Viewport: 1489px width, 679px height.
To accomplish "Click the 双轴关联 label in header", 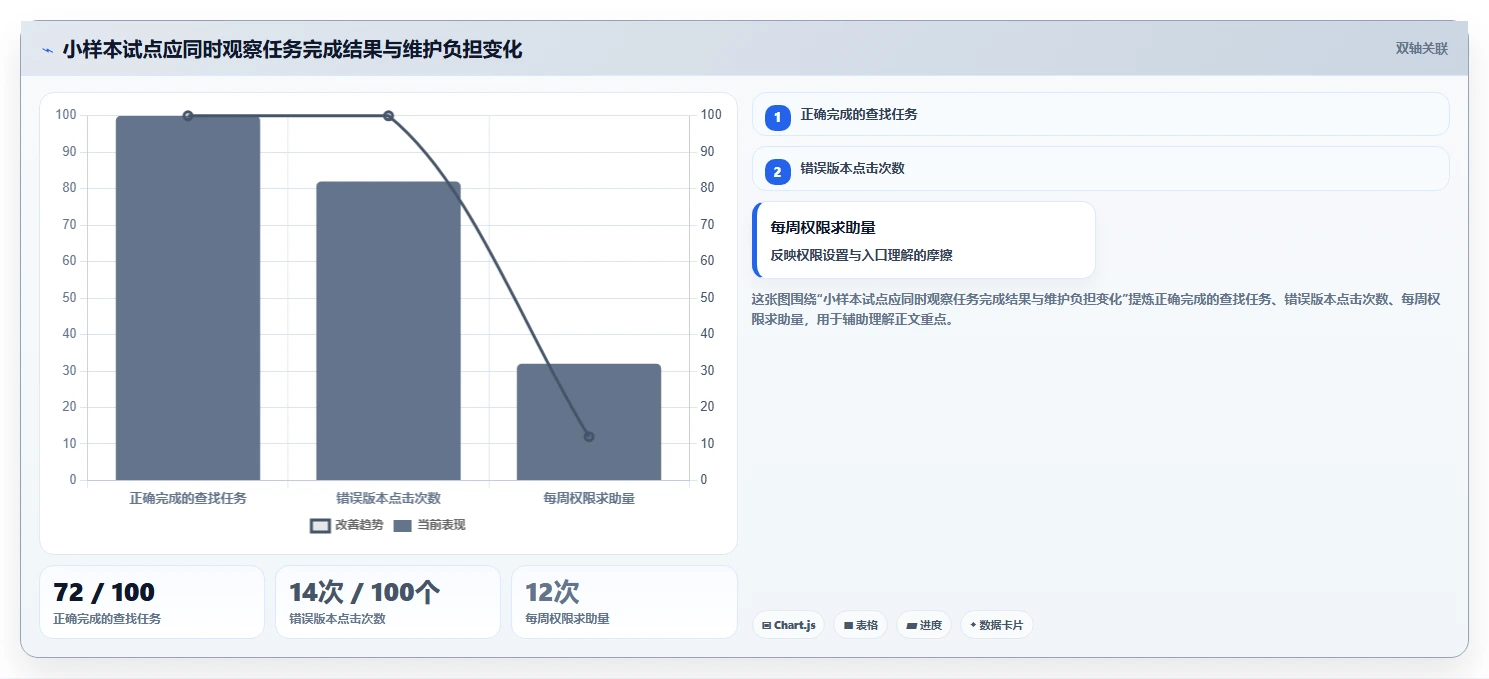I will 1421,49.
